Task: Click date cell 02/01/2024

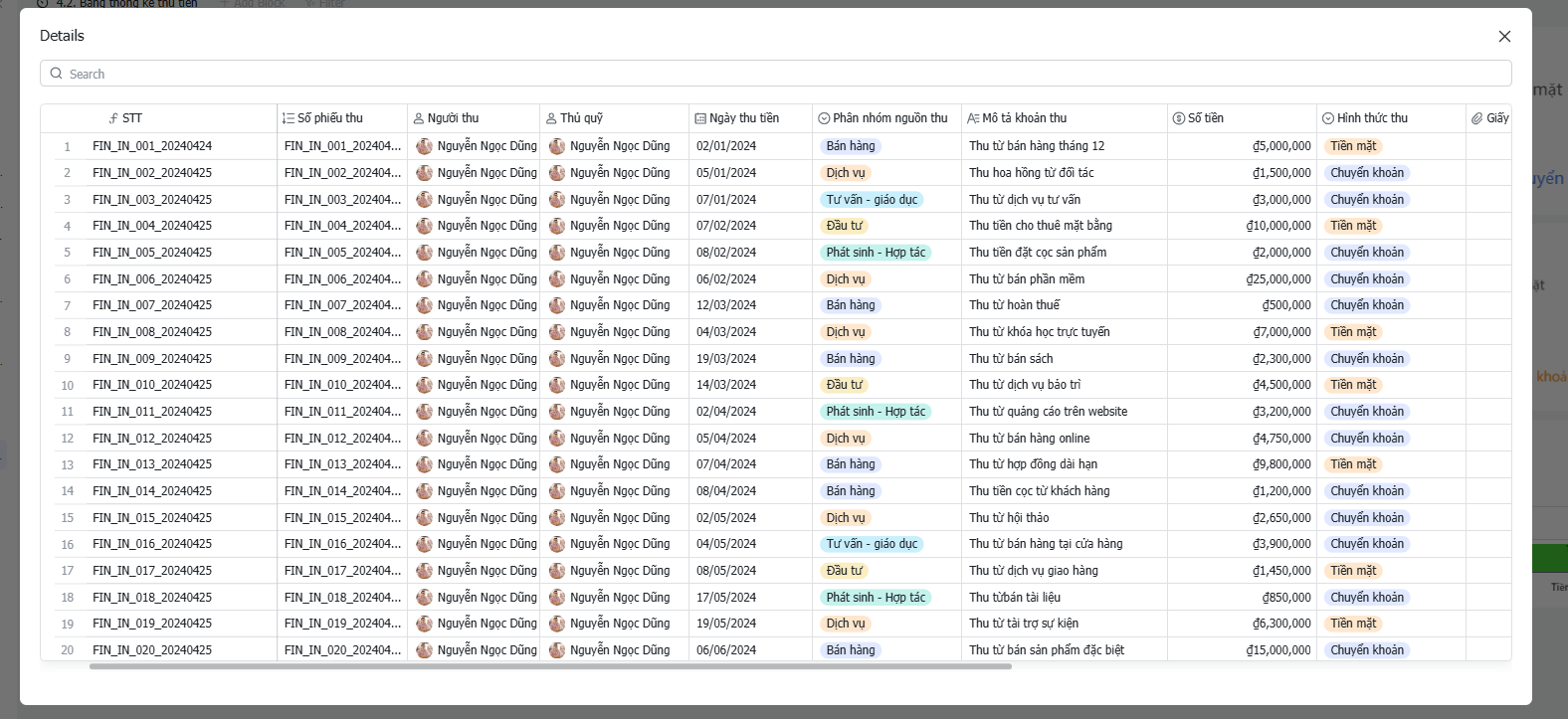Action: (x=726, y=146)
